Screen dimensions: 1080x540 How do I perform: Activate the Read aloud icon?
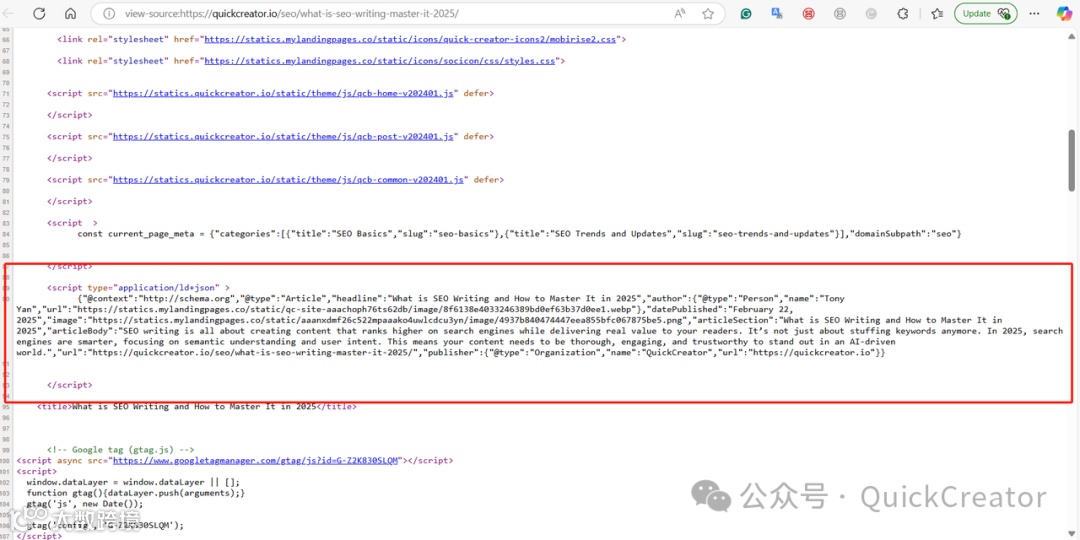click(680, 14)
